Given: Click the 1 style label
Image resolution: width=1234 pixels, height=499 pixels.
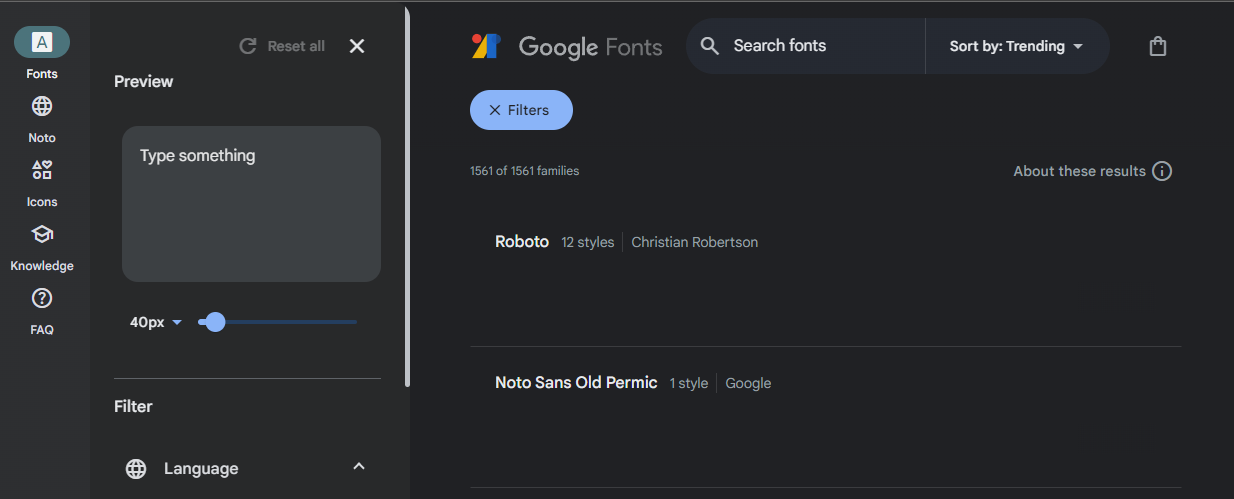Looking at the screenshot, I should pyautogui.click(x=689, y=383).
